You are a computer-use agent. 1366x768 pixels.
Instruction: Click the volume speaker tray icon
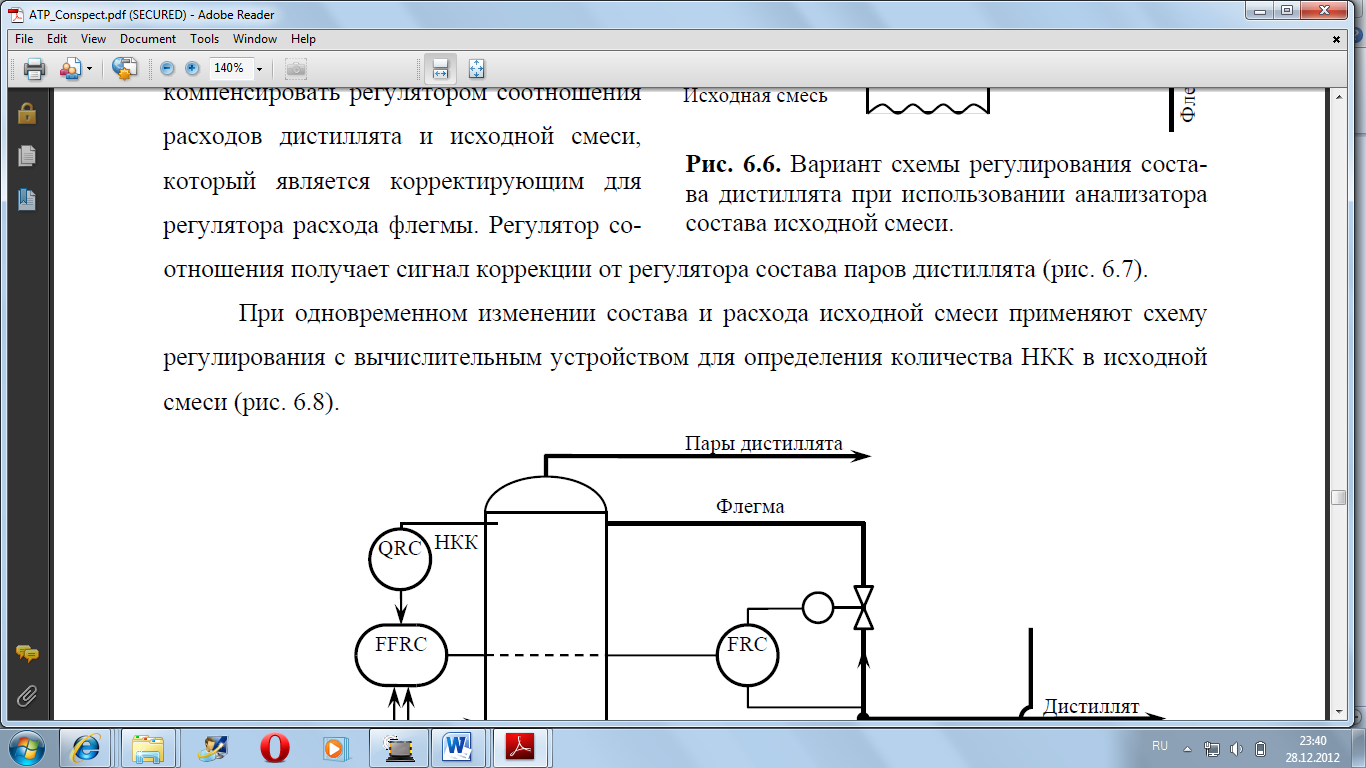(1237, 747)
